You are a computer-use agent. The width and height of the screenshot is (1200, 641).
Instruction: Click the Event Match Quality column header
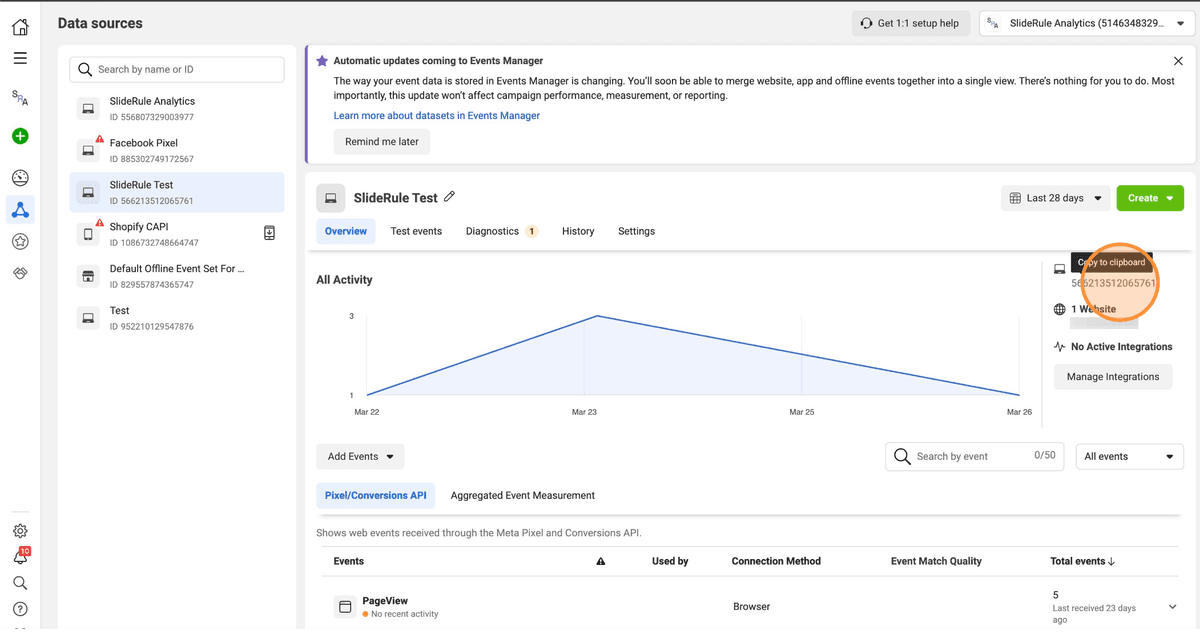(x=936, y=562)
